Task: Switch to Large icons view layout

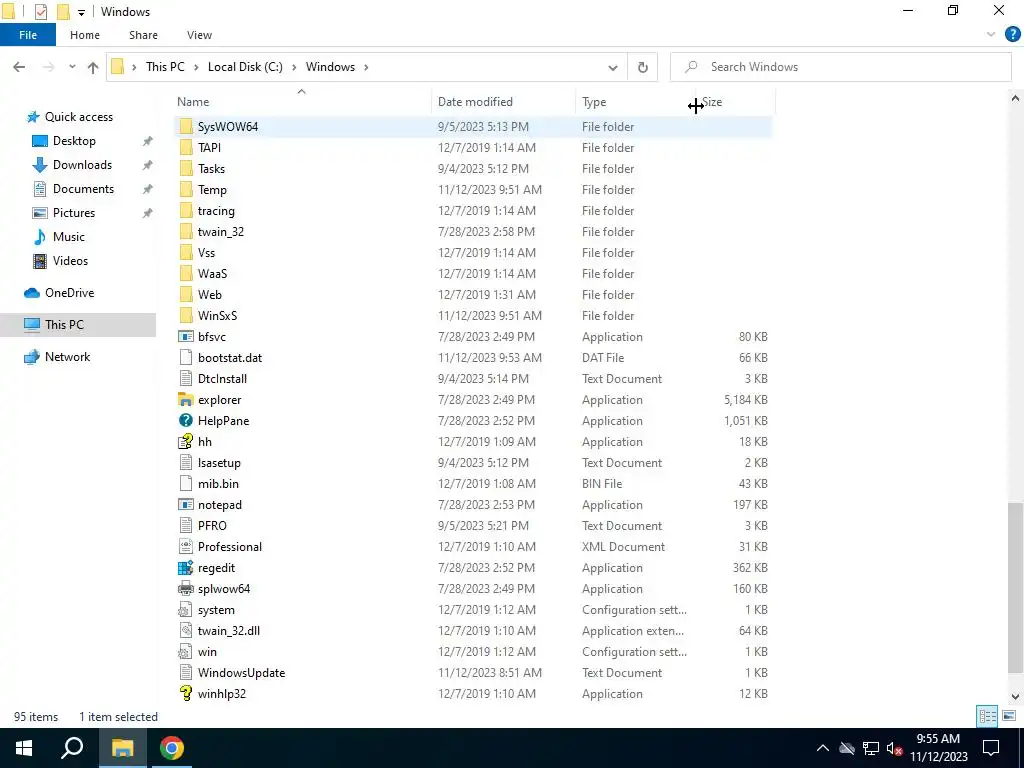Action: click(1009, 716)
